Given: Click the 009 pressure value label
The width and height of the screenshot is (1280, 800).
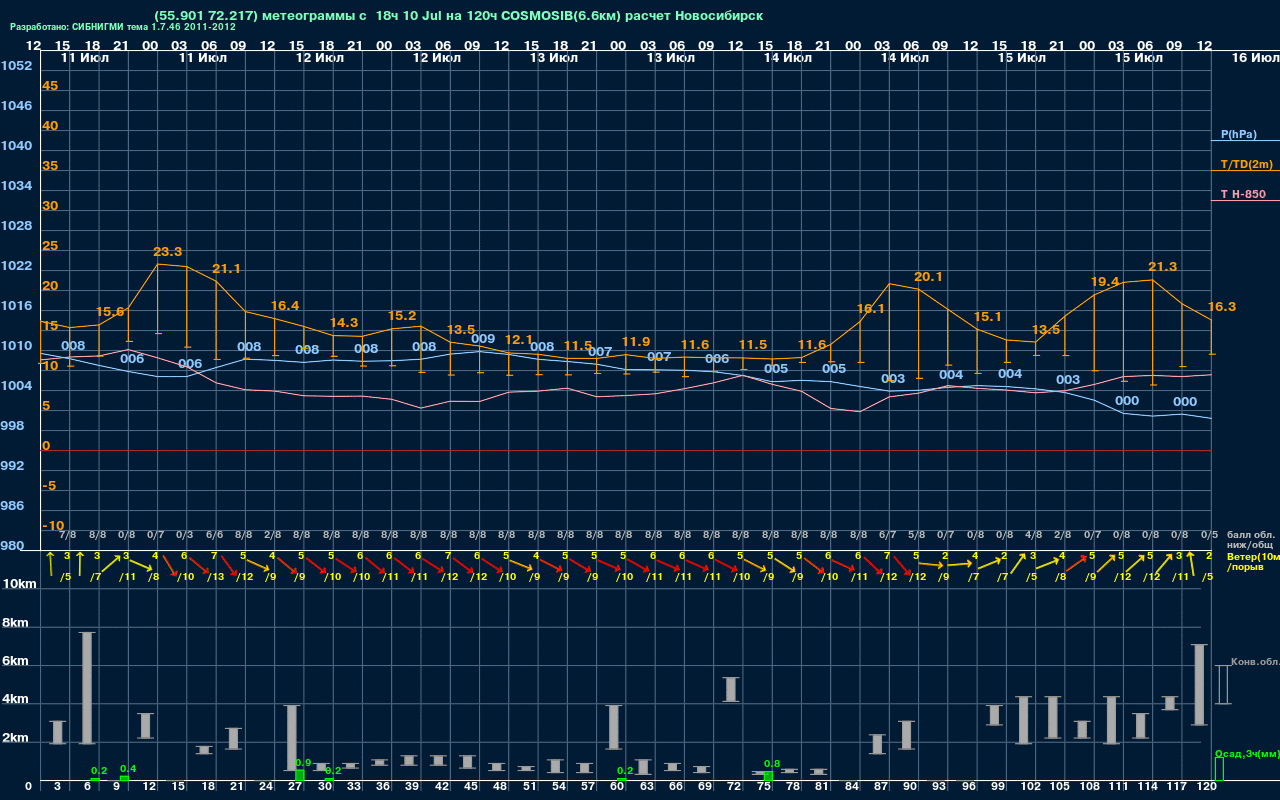Looking at the screenshot, I should point(483,339).
